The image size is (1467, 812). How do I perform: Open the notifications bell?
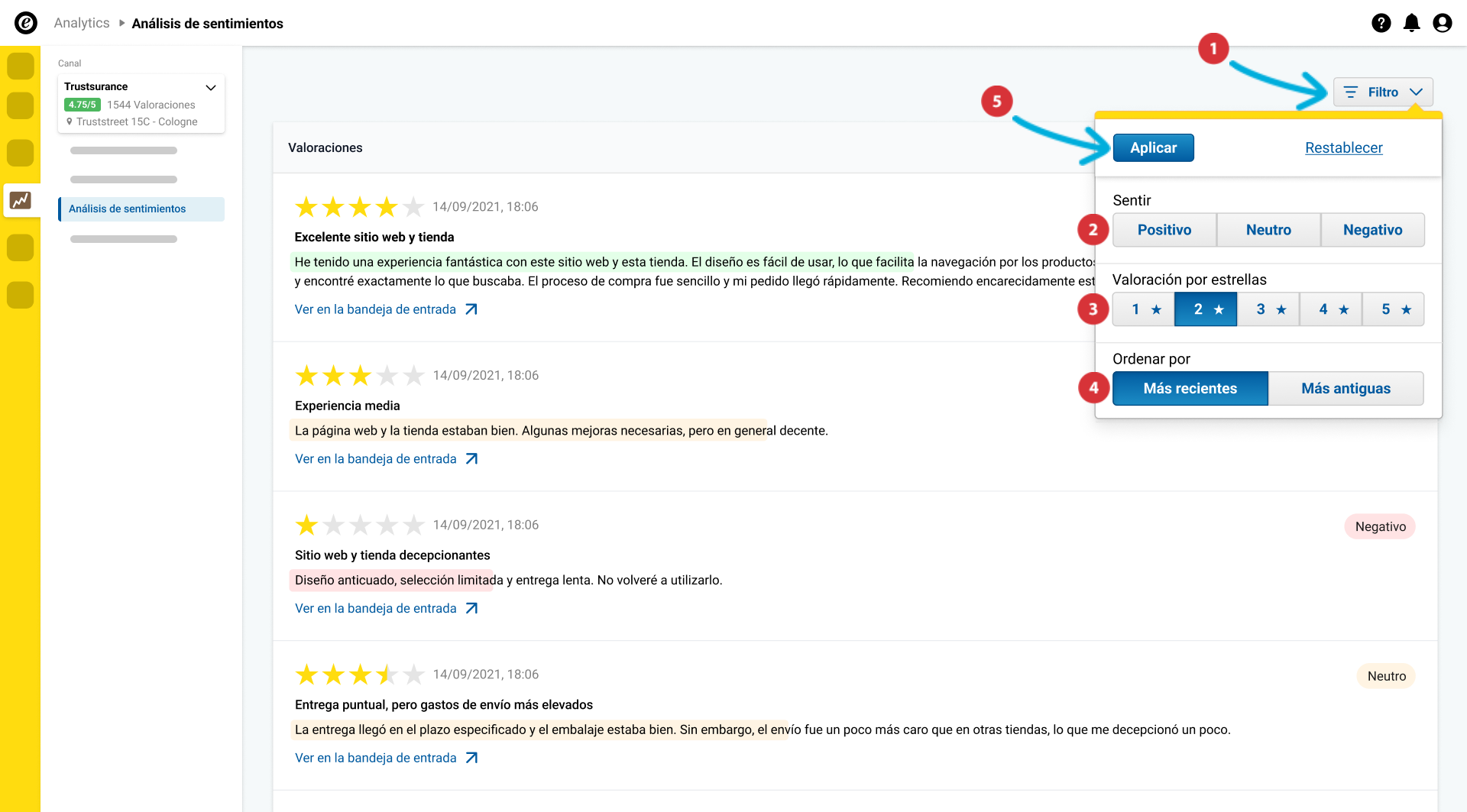(1411, 23)
